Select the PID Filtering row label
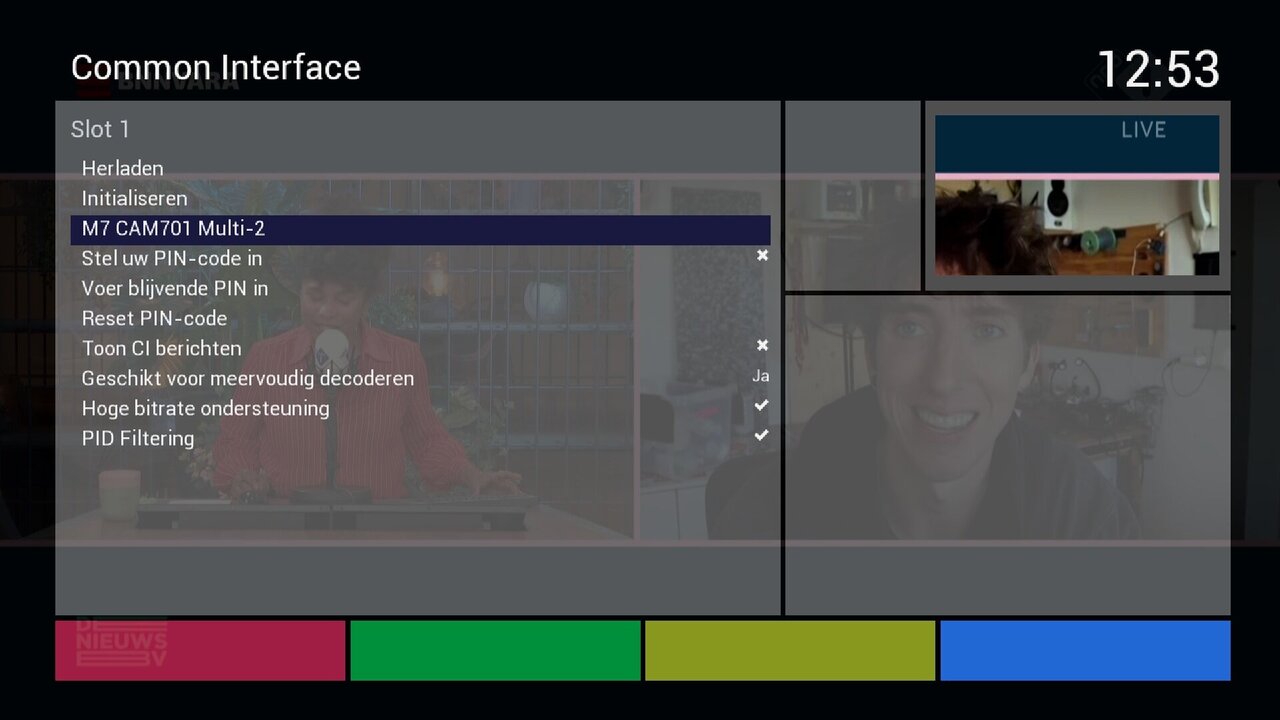 138,438
